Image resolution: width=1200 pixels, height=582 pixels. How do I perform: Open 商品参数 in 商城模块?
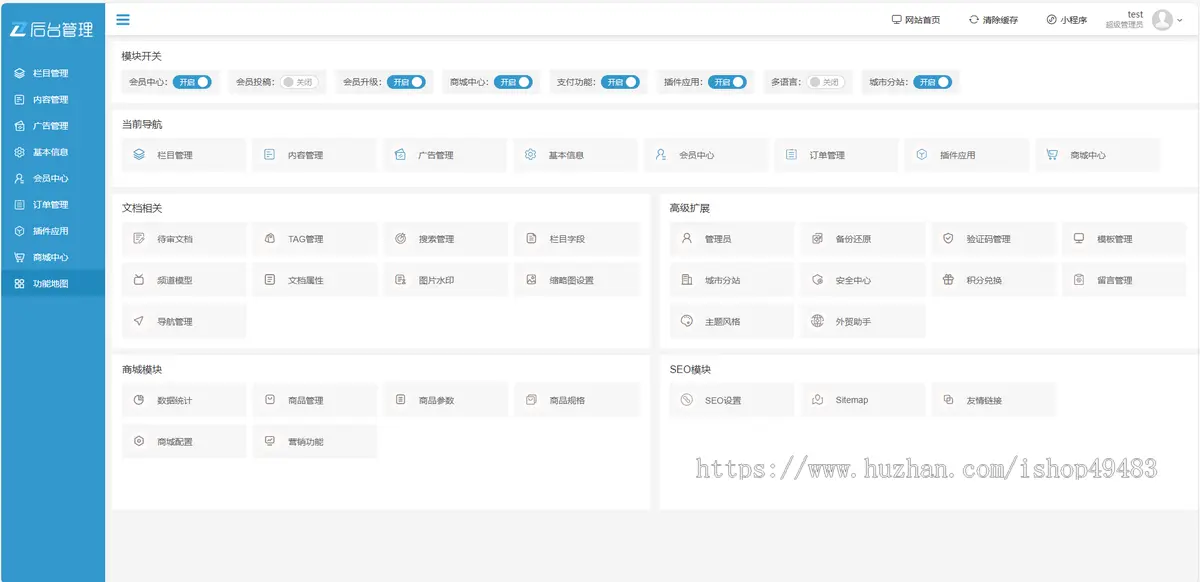click(445, 400)
